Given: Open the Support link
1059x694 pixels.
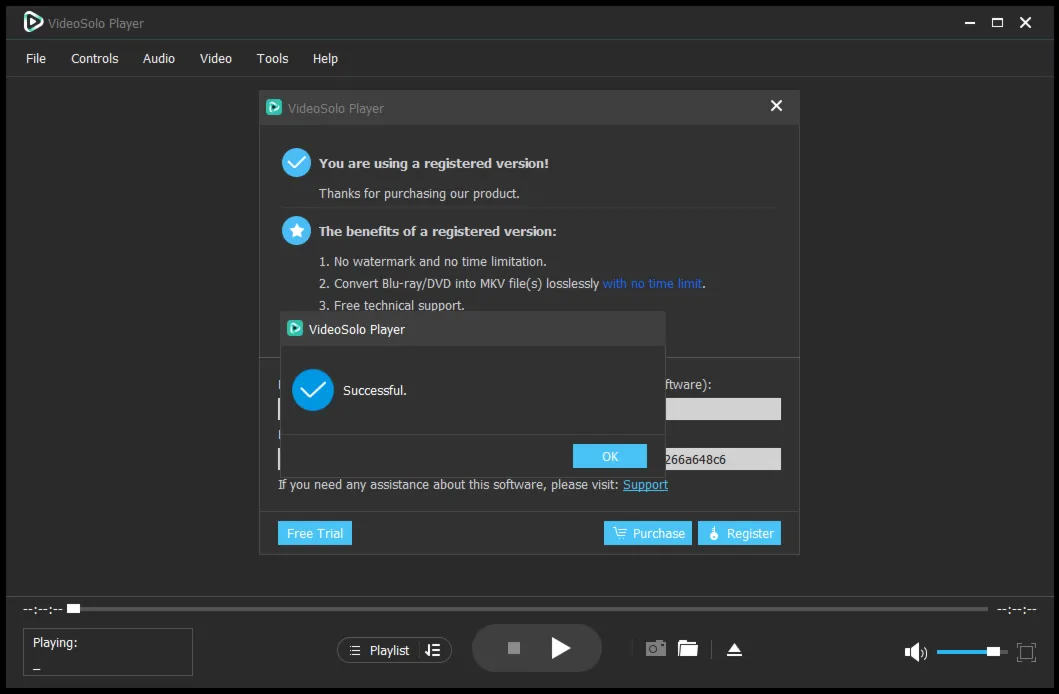Looking at the screenshot, I should pos(645,485).
